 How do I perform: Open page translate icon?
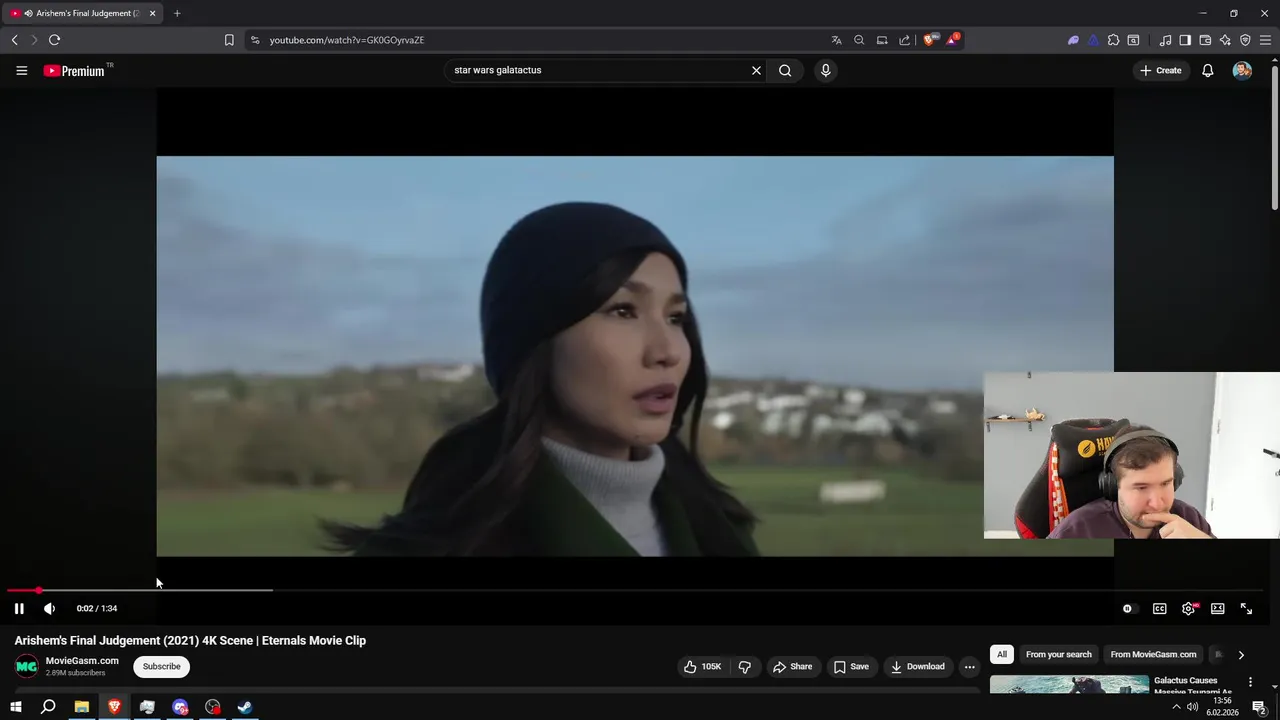click(836, 40)
